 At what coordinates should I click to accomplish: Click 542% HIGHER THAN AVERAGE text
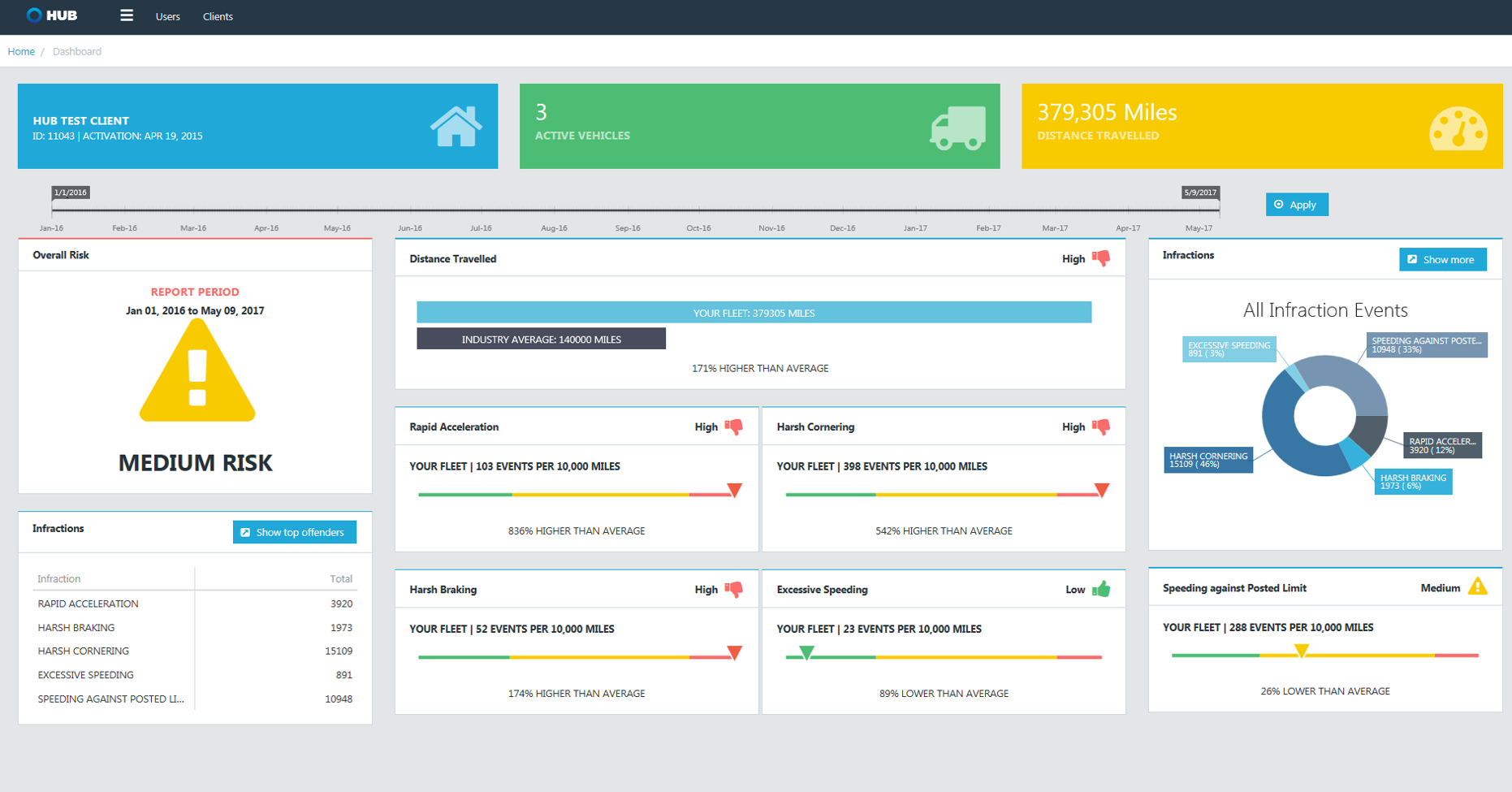coord(944,530)
